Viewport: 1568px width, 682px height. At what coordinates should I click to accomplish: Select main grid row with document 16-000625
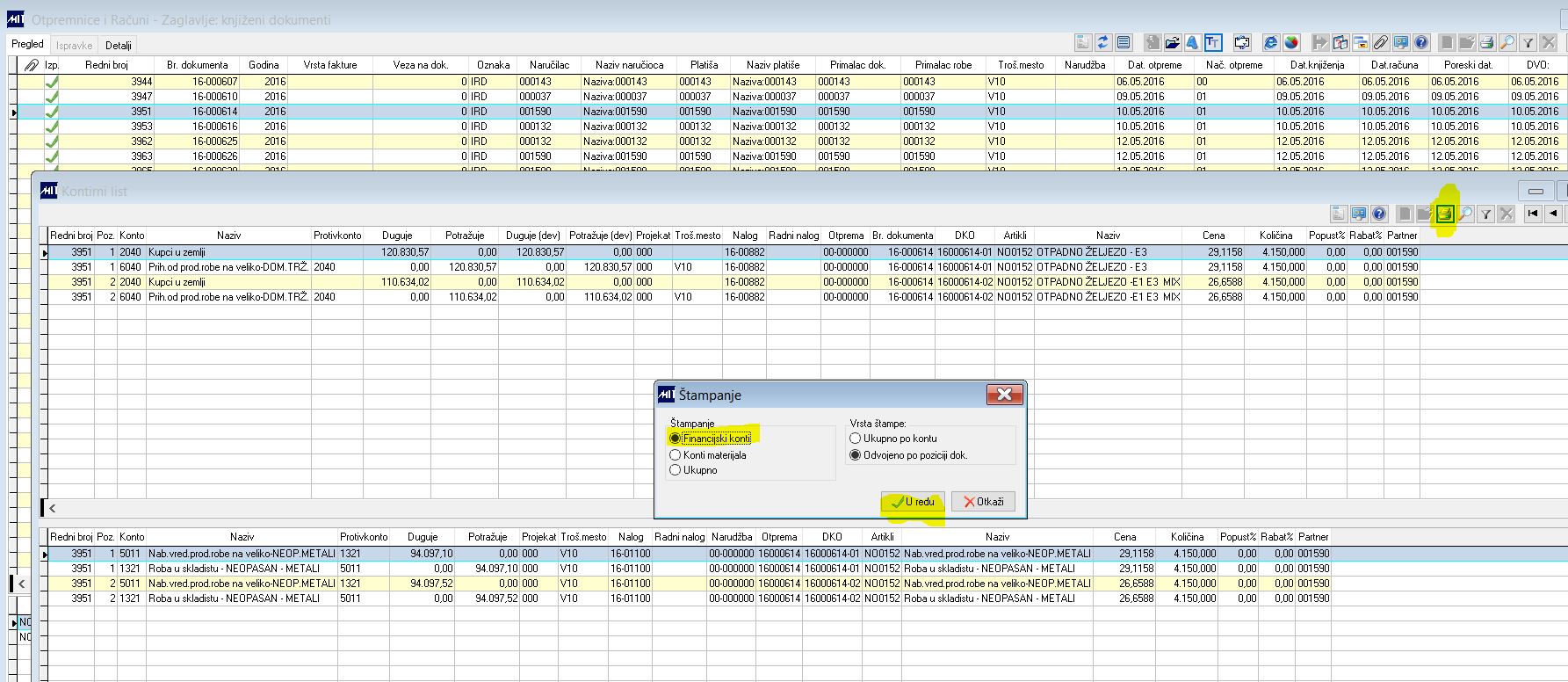pyautogui.click(x=791, y=141)
